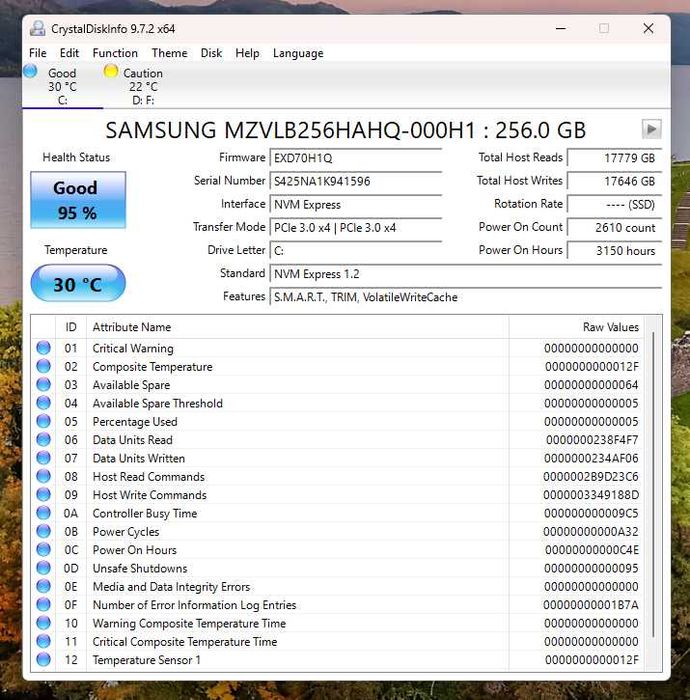Select the Critical Warning attribute name
This screenshot has height=700, width=690.
tap(133, 348)
